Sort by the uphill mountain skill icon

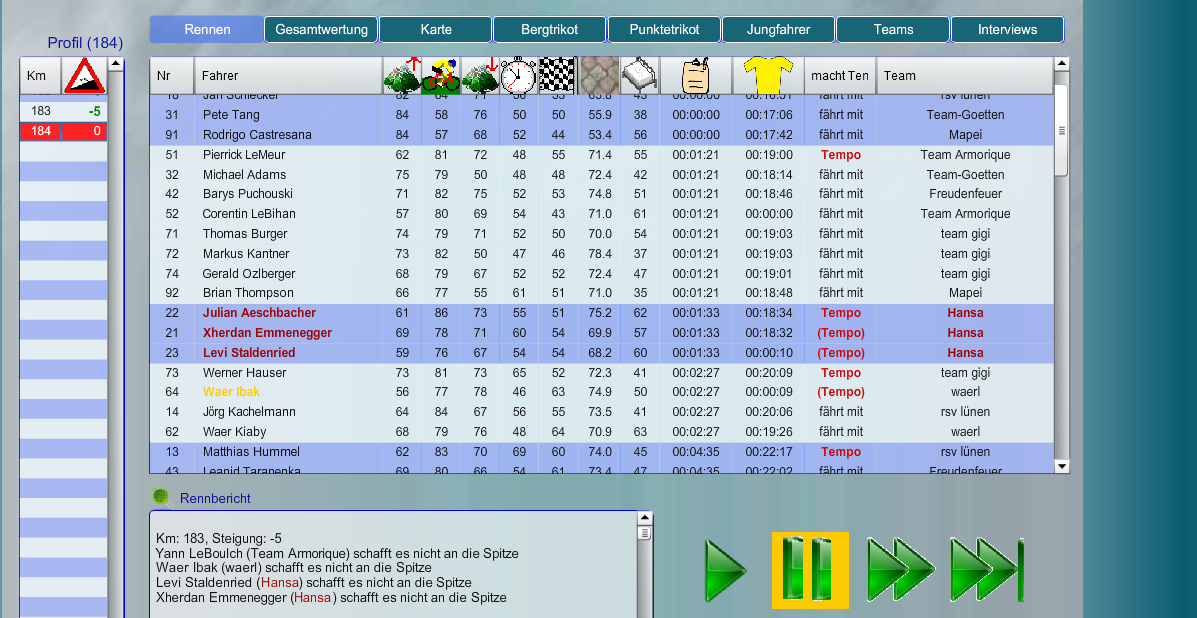pyautogui.click(x=402, y=75)
